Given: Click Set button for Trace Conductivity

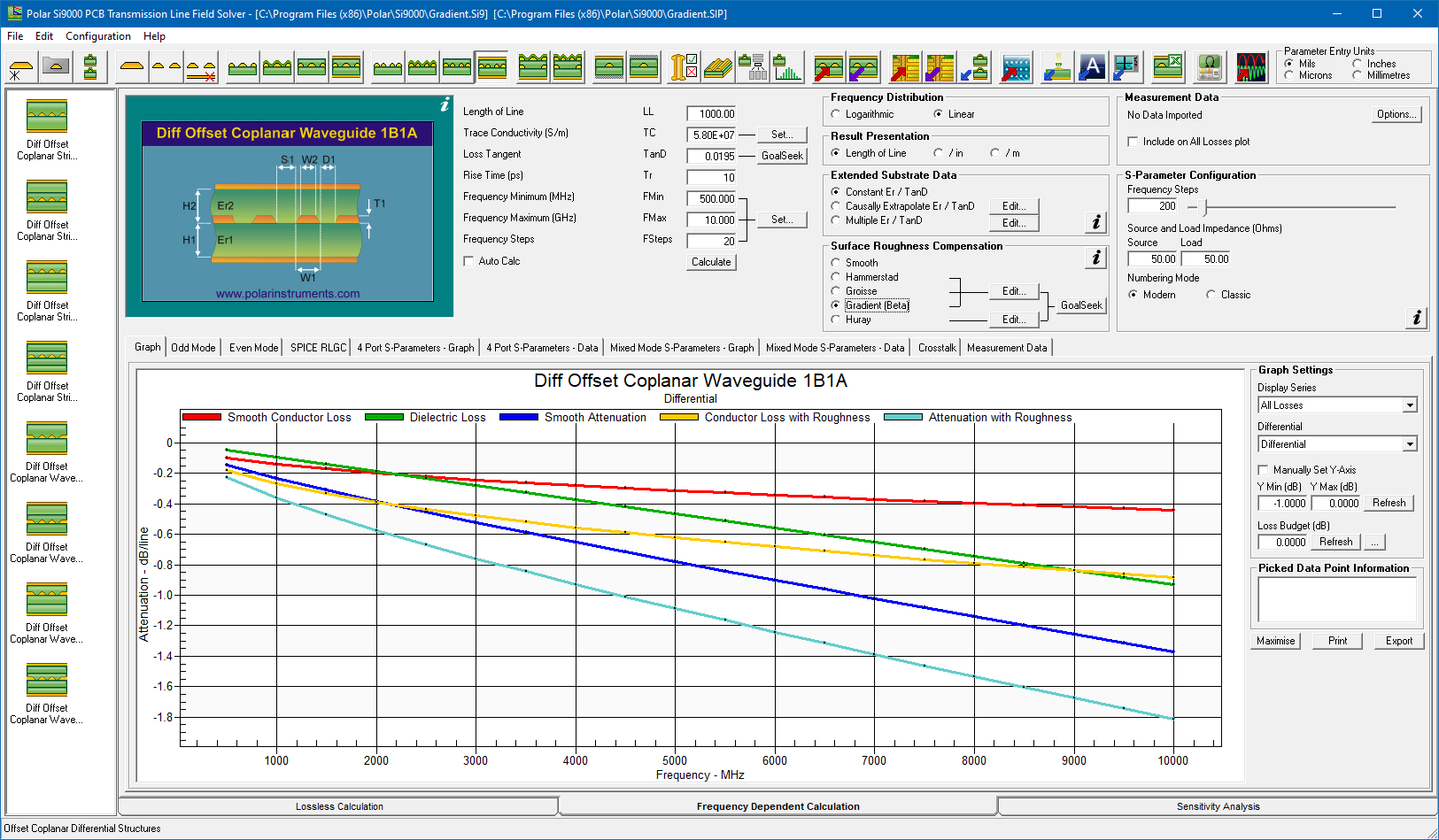Looking at the screenshot, I should pyautogui.click(x=782, y=135).
